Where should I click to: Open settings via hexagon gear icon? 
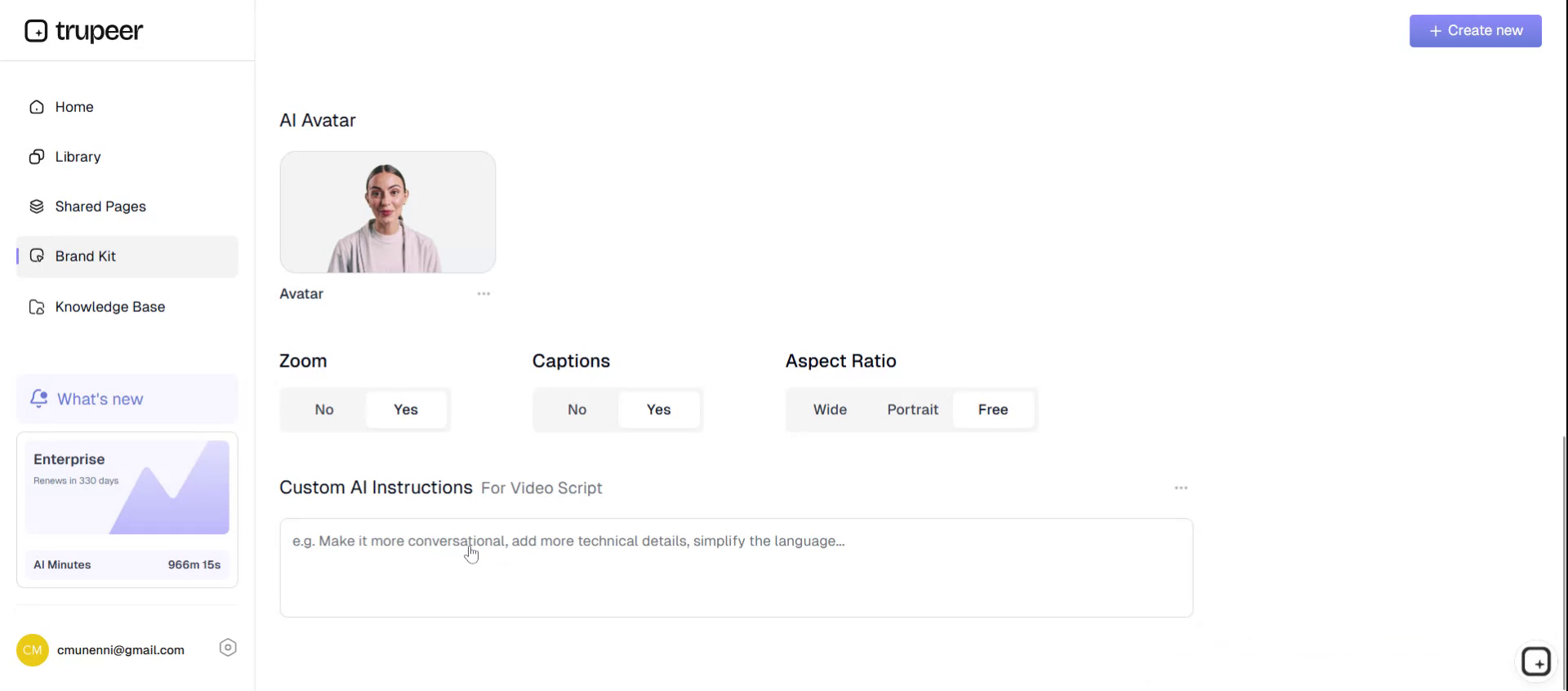pos(228,648)
